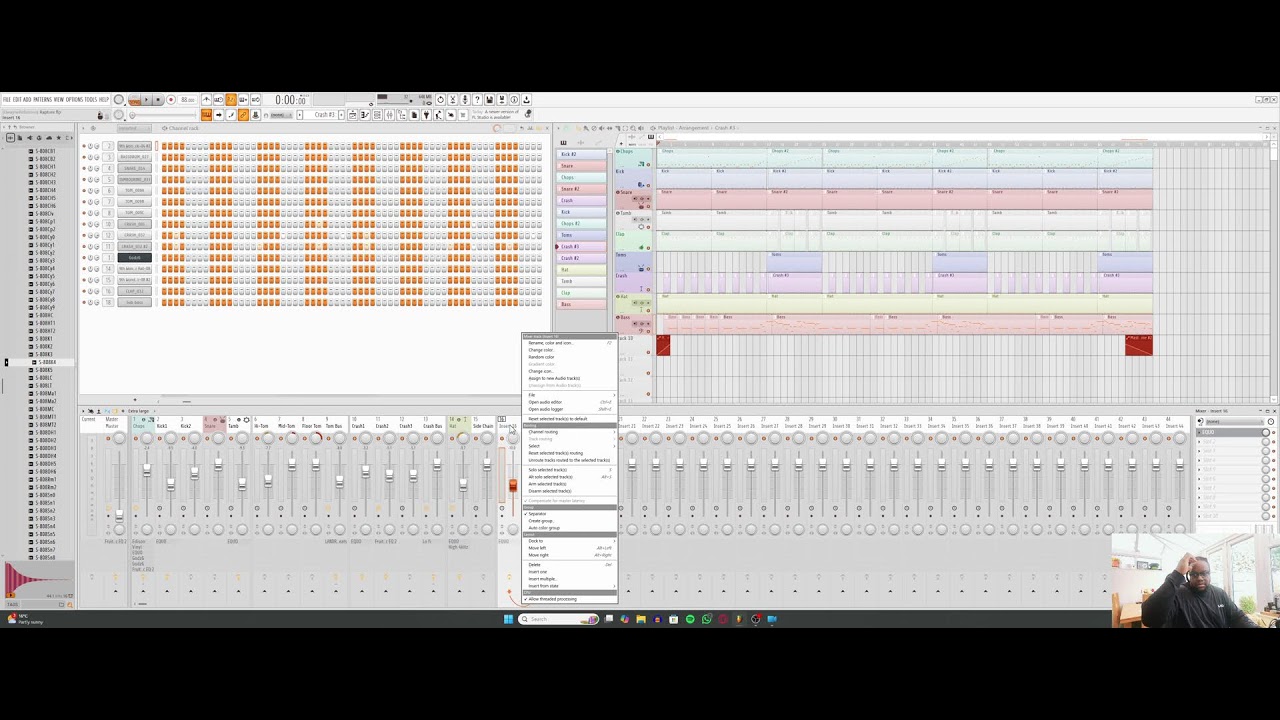The image size is (1280, 720).
Task: Click the orange link icon in second toolbar row
Action: pos(243,114)
